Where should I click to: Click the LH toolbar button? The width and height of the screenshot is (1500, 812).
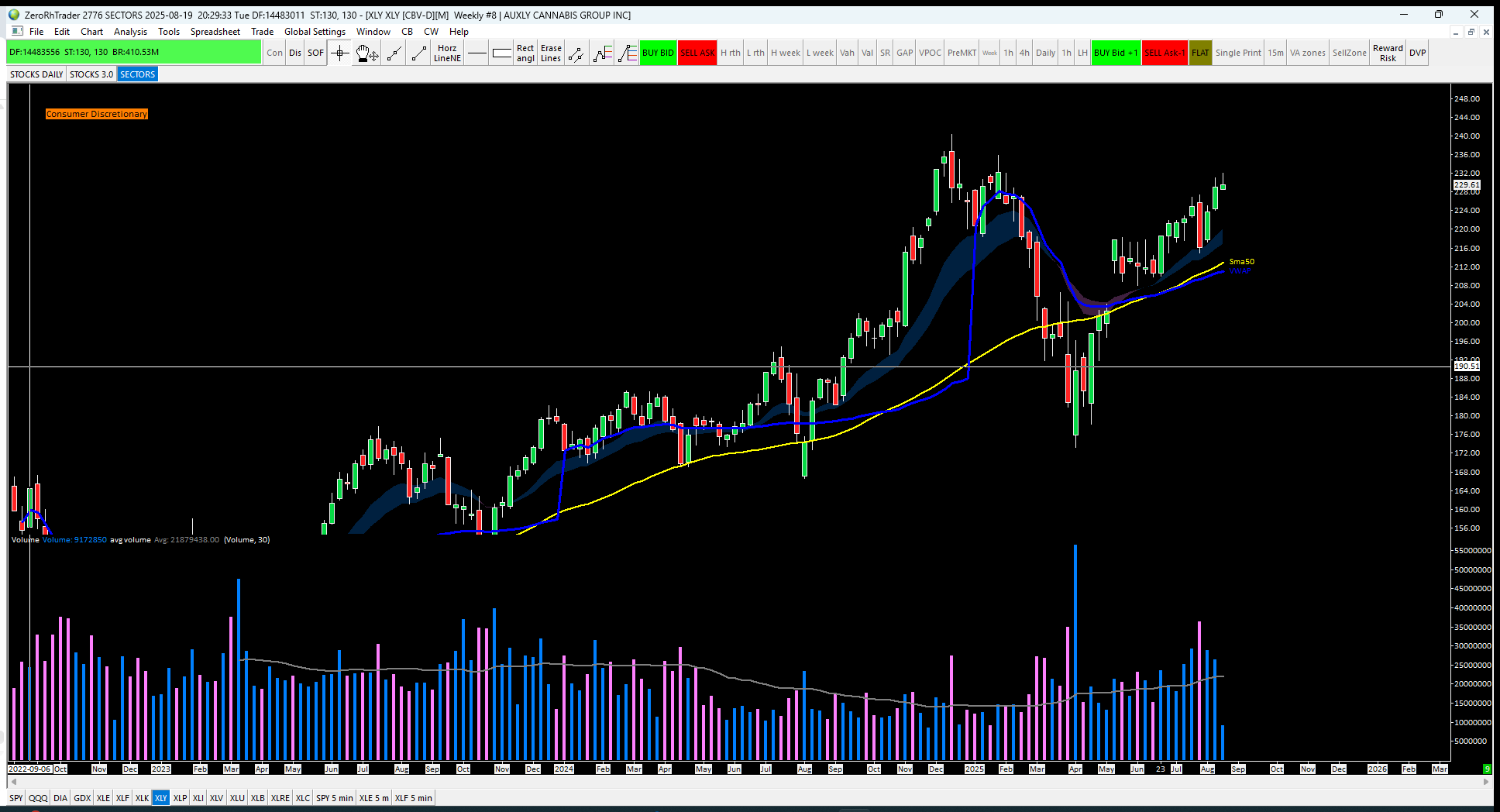tap(1082, 53)
